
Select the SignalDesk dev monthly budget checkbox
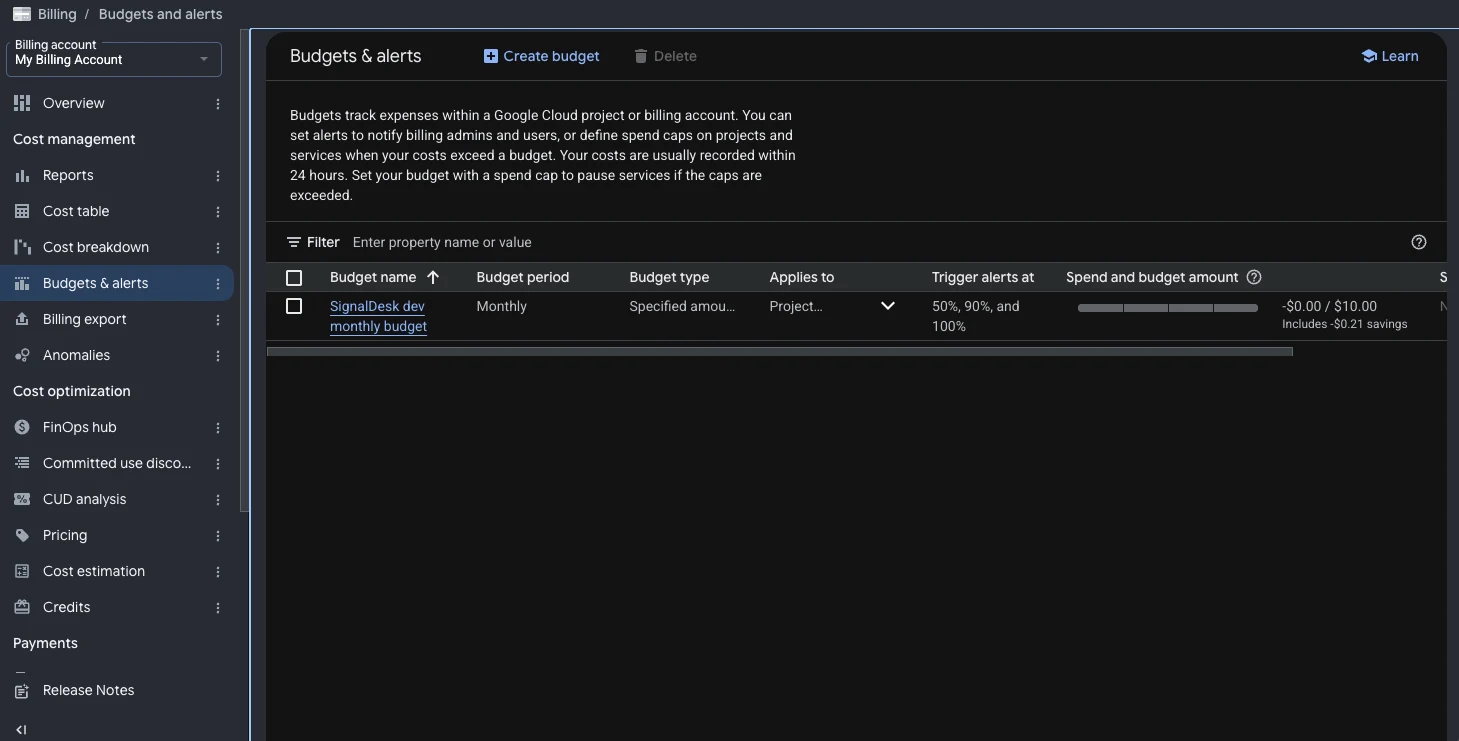click(294, 306)
